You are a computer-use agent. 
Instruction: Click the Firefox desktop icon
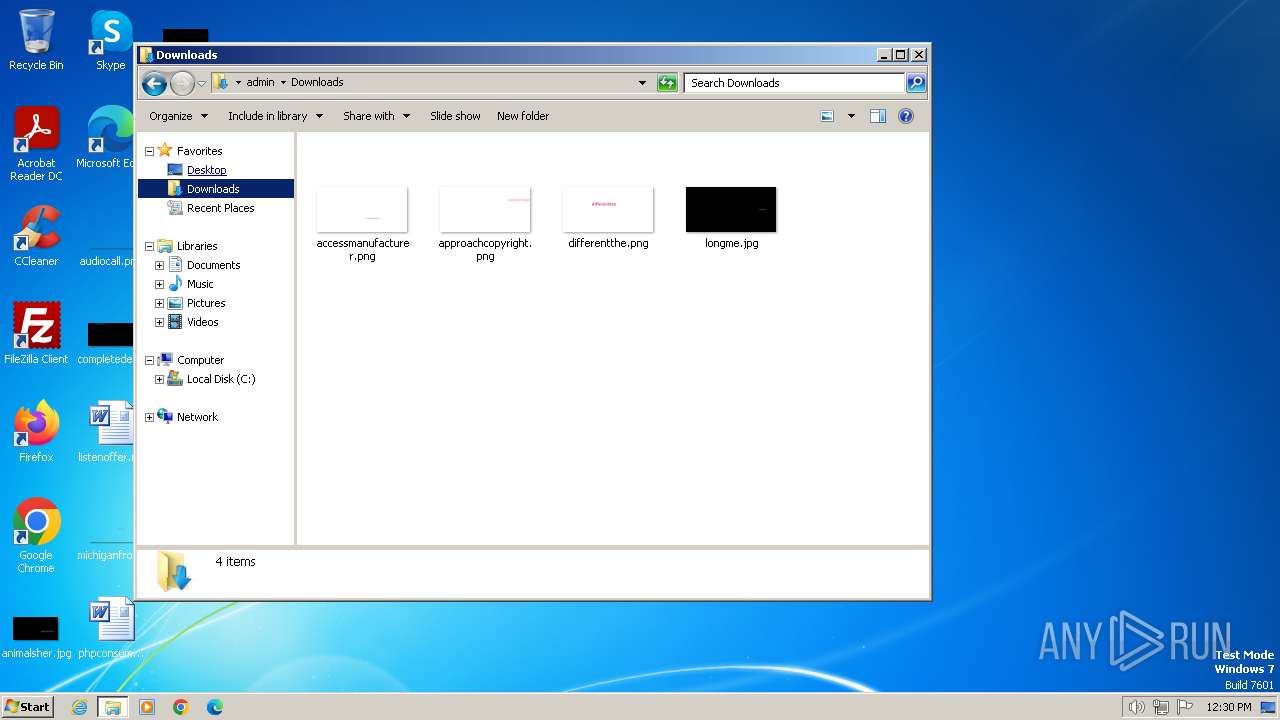(x=36, y=432)
